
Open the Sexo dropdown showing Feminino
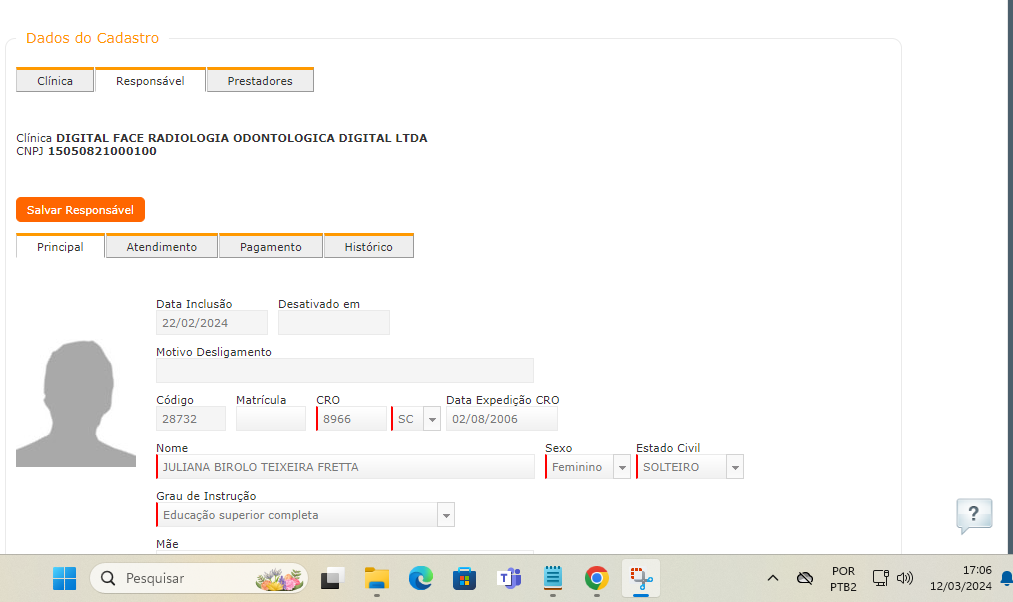[x=621, y=467]
